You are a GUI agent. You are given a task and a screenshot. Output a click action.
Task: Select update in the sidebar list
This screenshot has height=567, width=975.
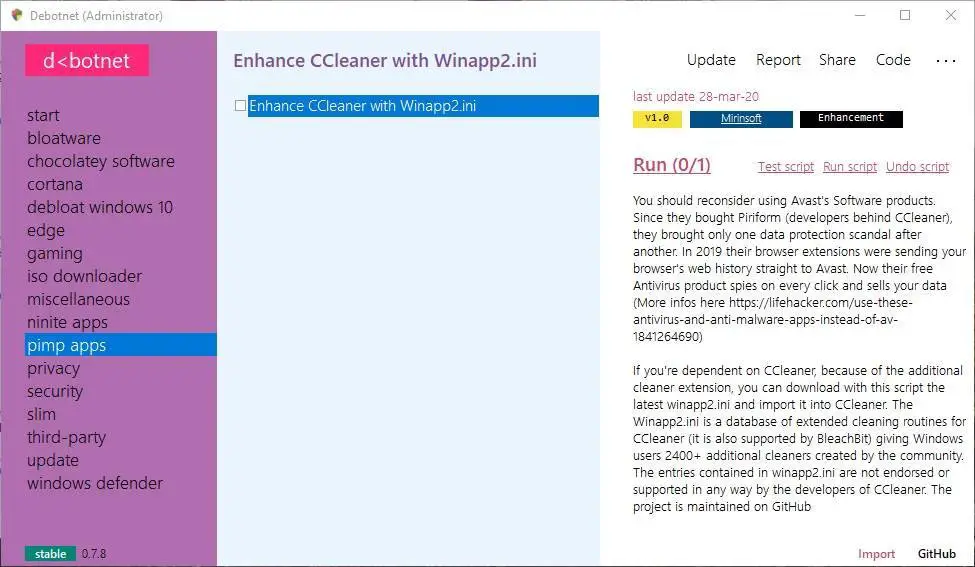(53, 461)
